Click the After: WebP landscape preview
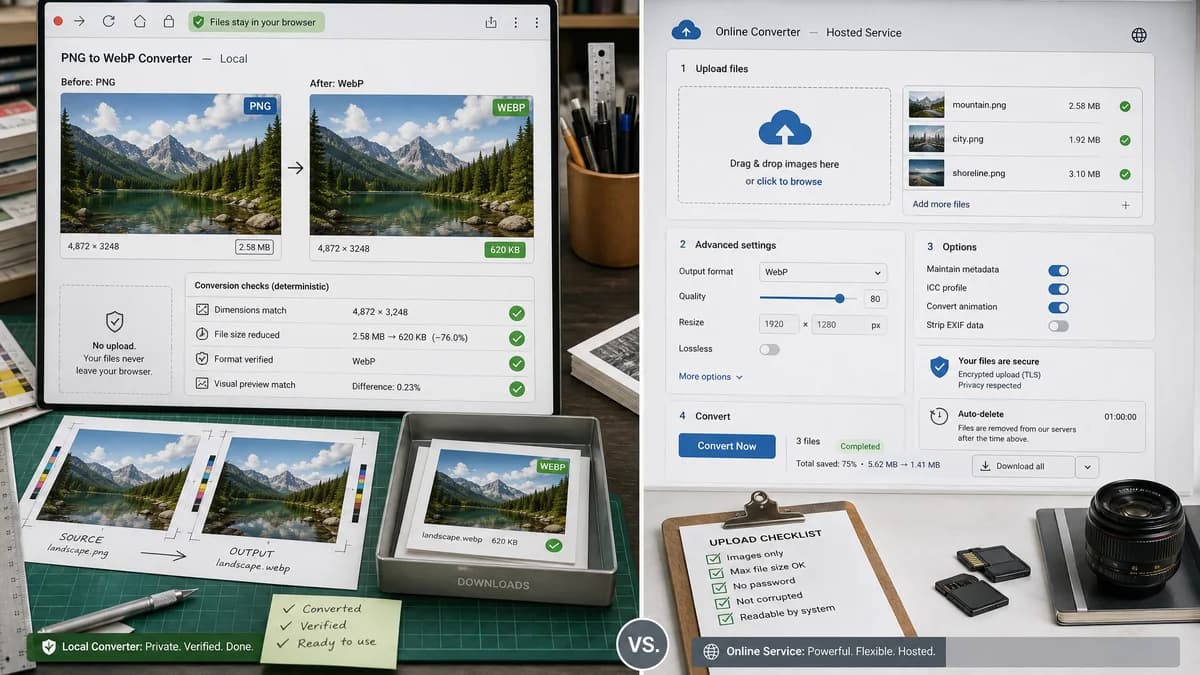1200x675 pixels. point(421,164)
